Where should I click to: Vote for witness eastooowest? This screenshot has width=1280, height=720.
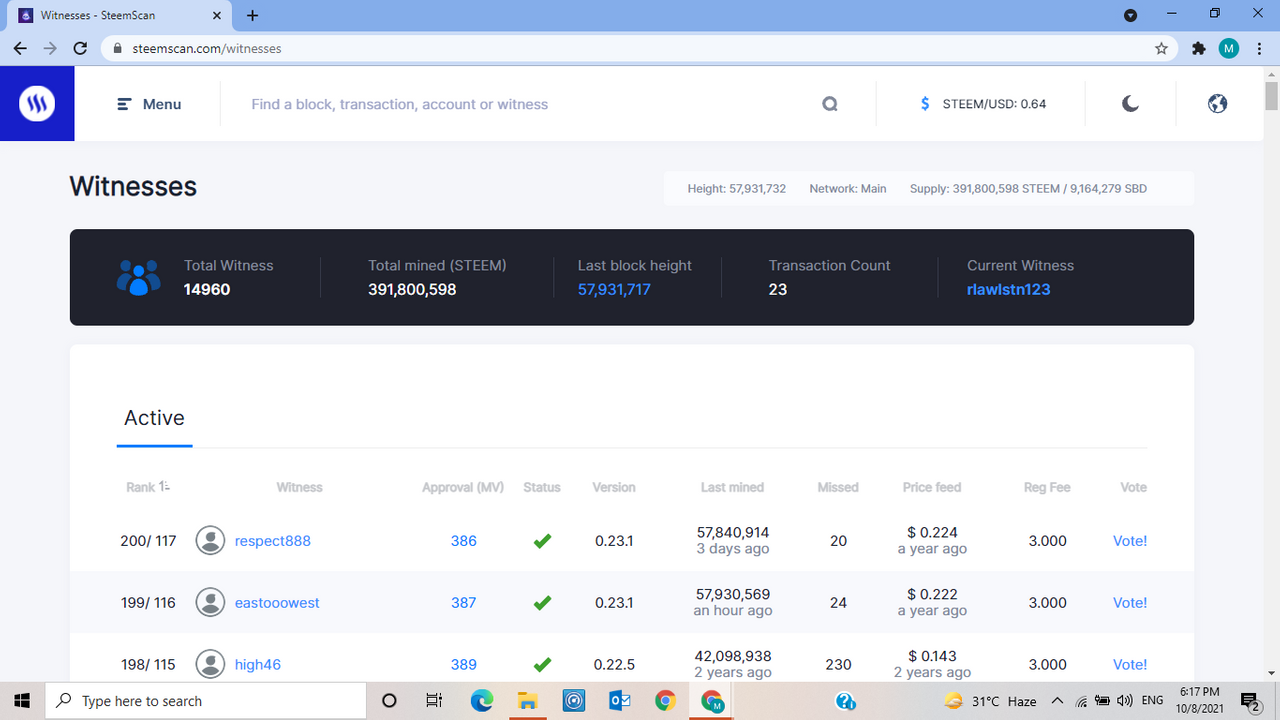(x=1130, y=603)
